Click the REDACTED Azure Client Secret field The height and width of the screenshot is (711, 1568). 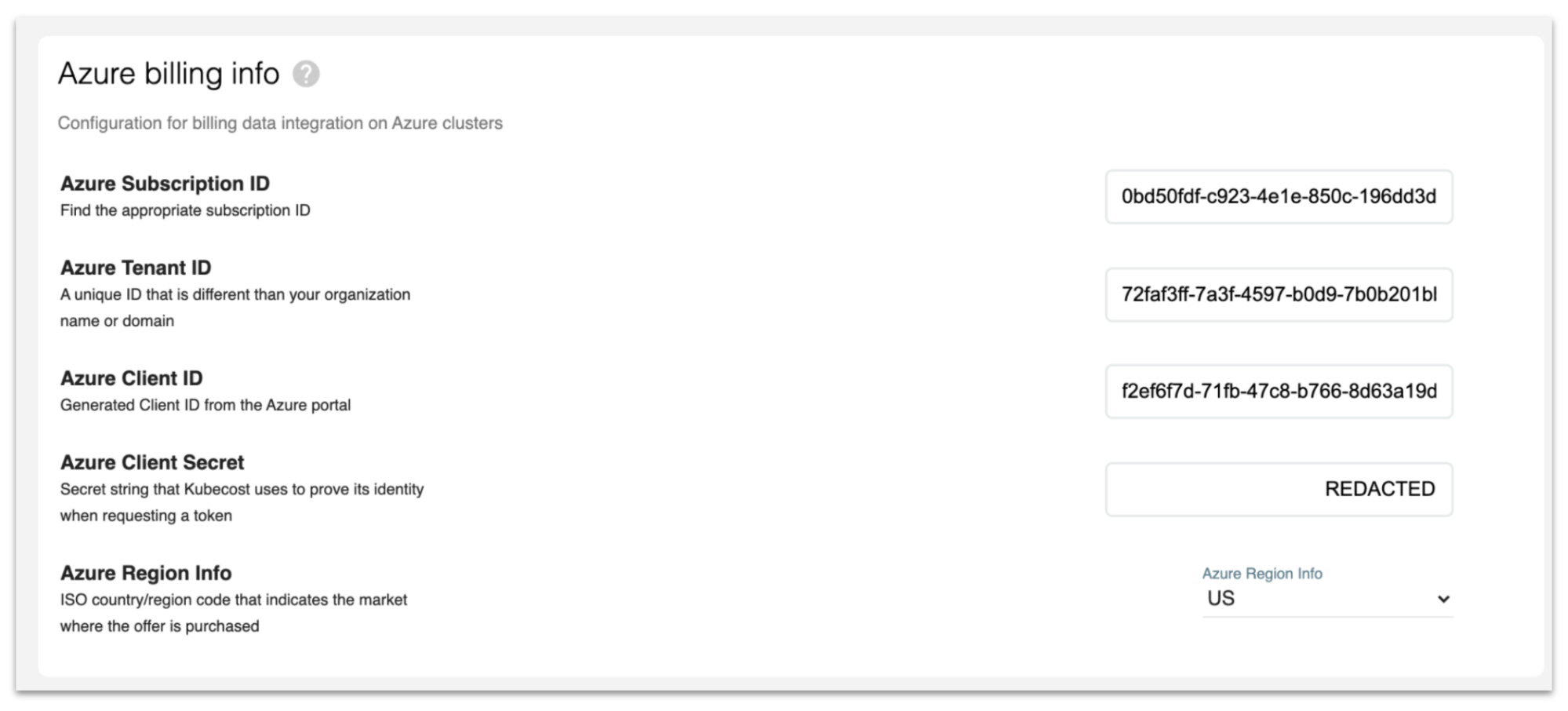tap(1279, 490)
